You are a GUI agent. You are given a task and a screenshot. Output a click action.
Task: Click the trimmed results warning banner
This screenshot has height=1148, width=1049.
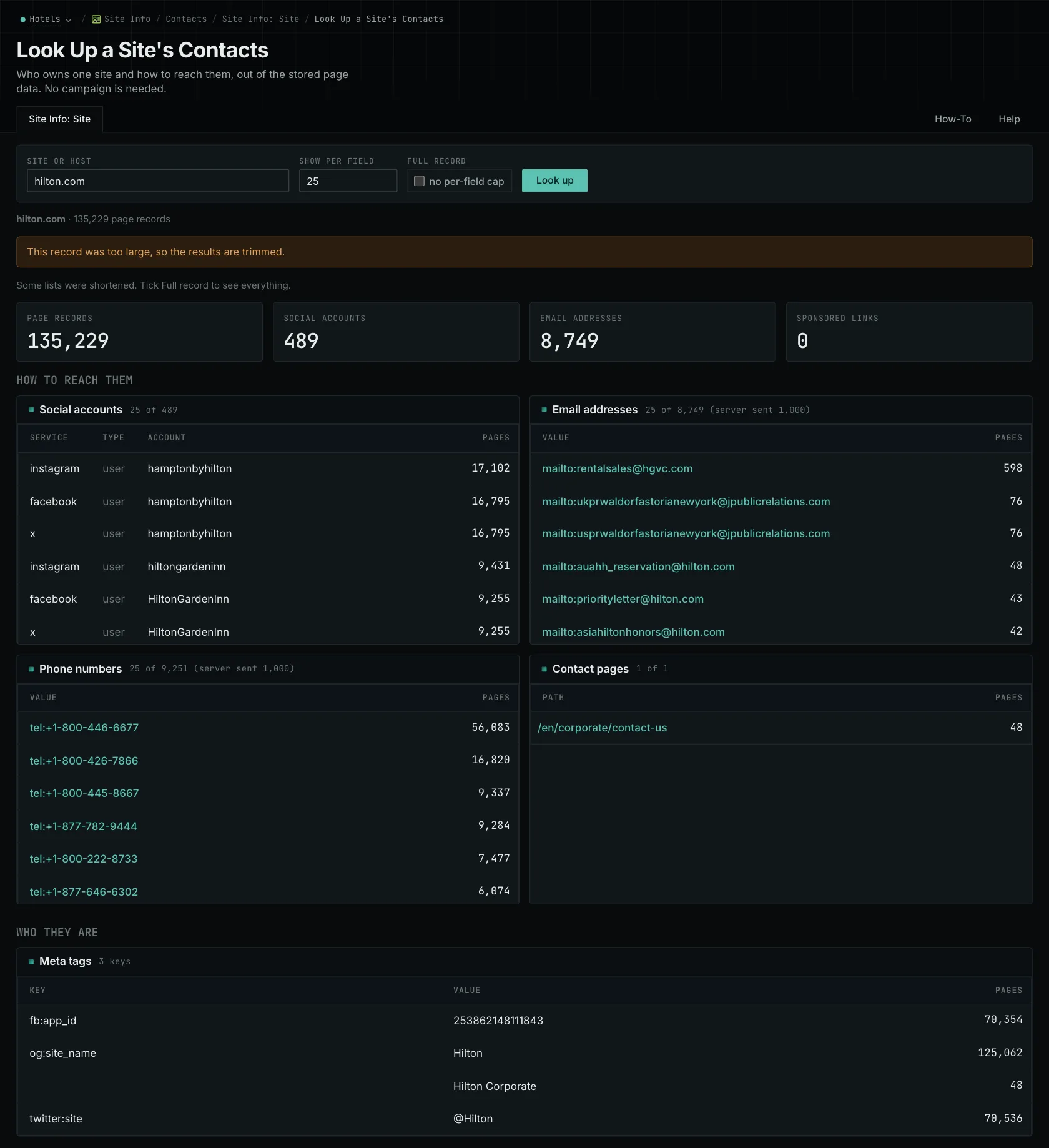(x=524, y=252)
